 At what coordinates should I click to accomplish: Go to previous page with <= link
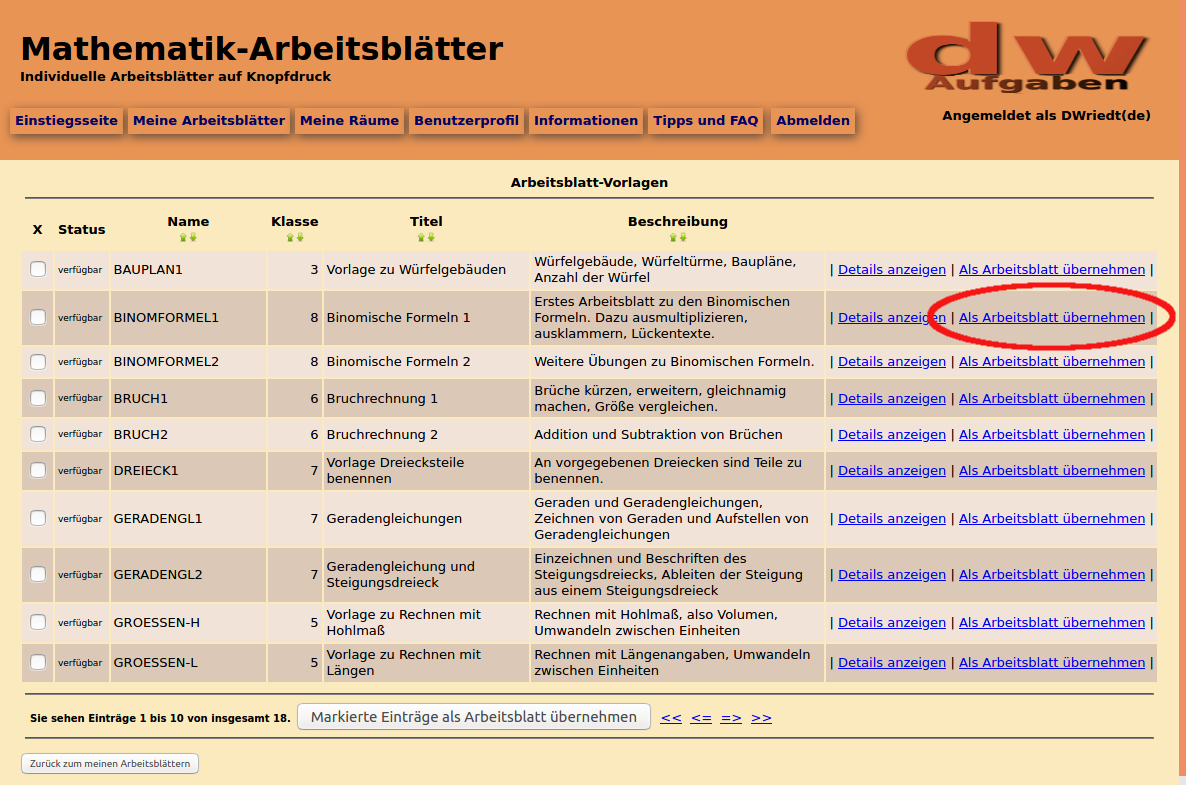click(701, 718)
